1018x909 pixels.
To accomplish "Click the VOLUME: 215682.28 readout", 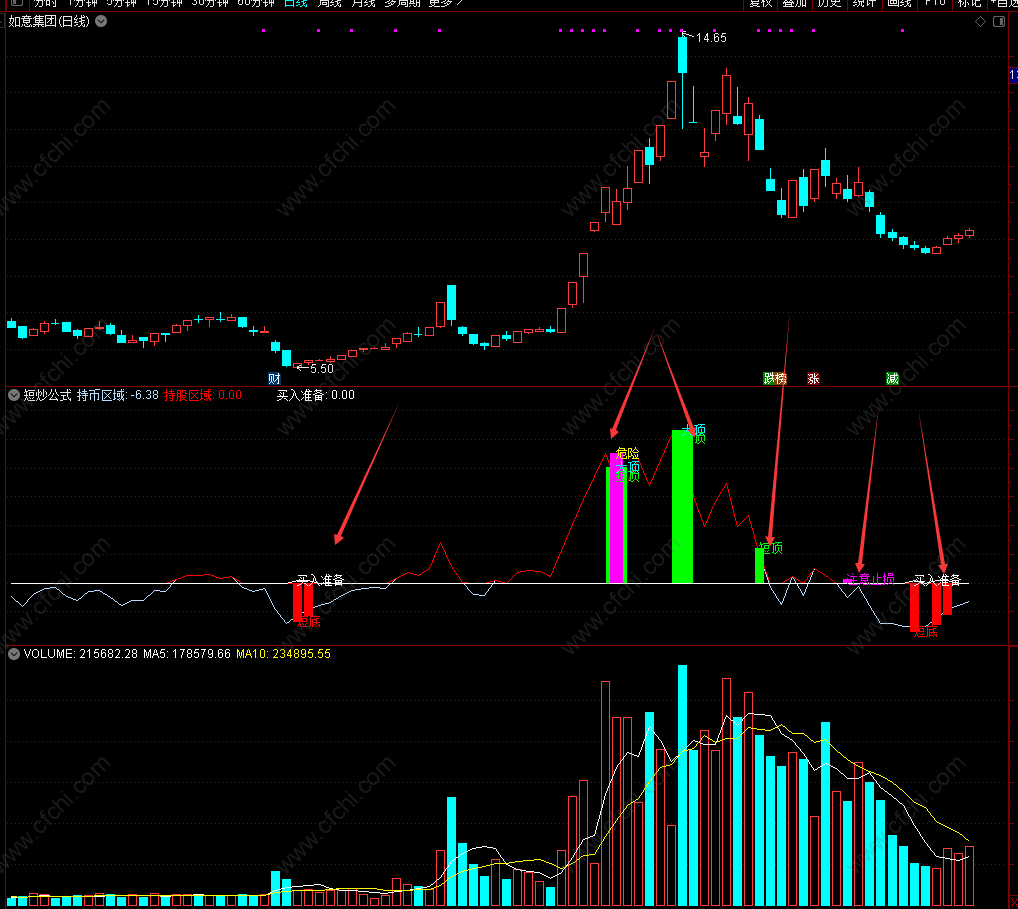I will pyautogui.click(x=81, y=654).
